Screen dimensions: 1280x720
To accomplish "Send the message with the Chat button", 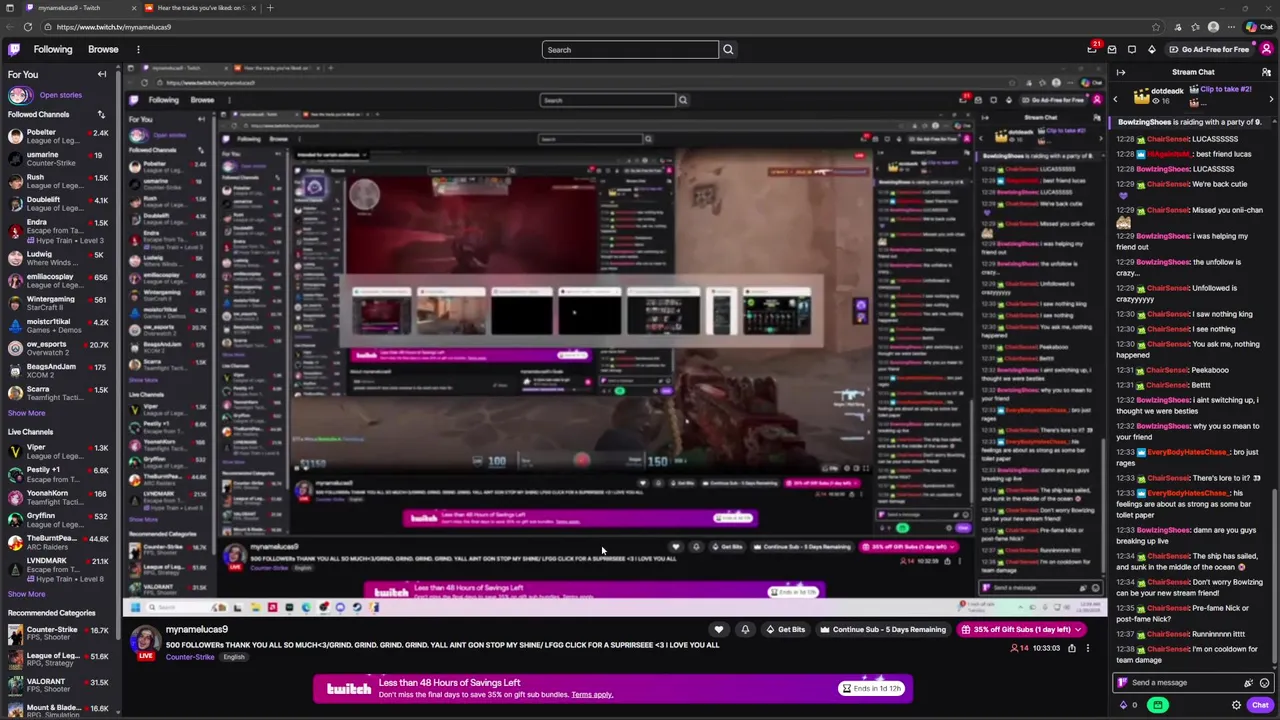I will pyautogui.click(x=1260, y=705).
